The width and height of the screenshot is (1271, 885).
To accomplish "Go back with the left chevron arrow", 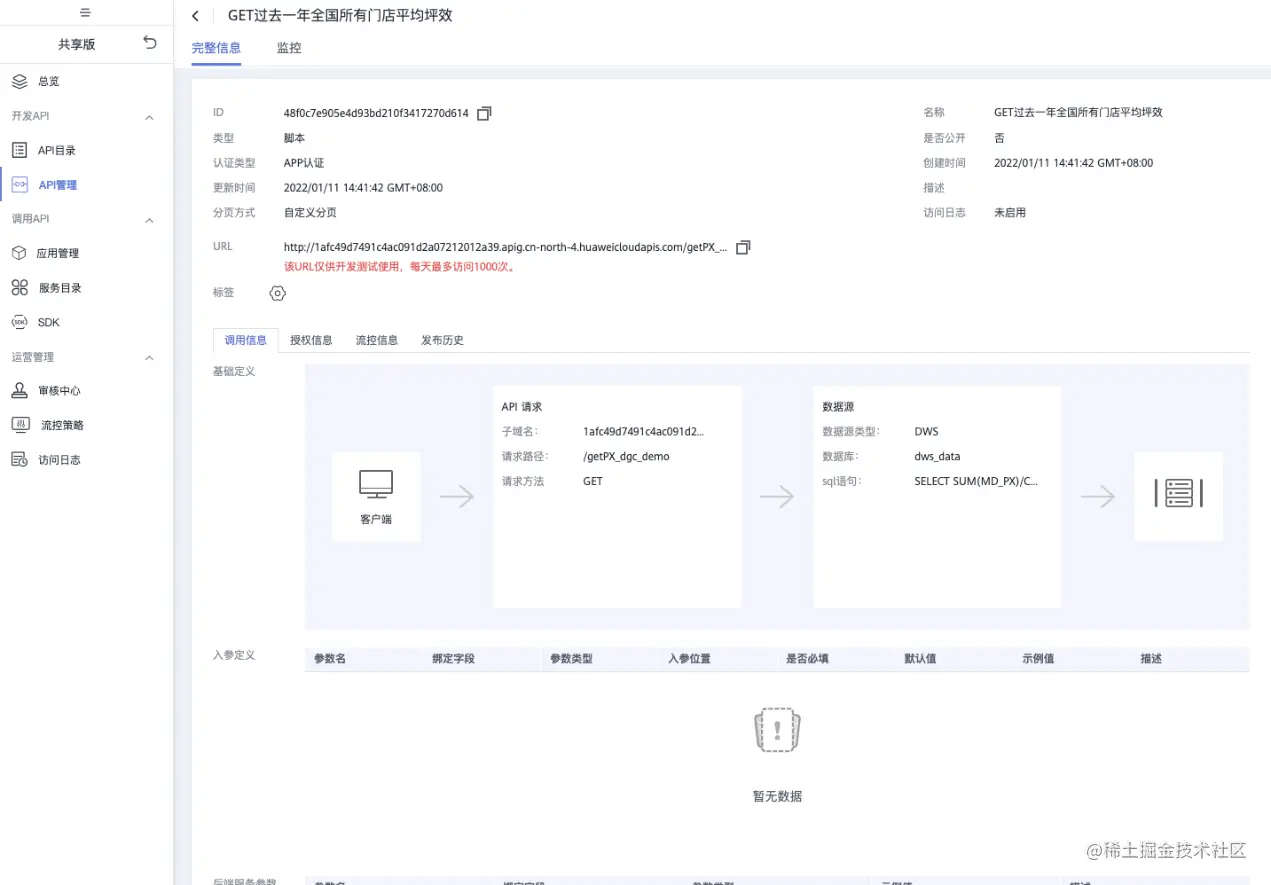I will click(x=195, y=16).
